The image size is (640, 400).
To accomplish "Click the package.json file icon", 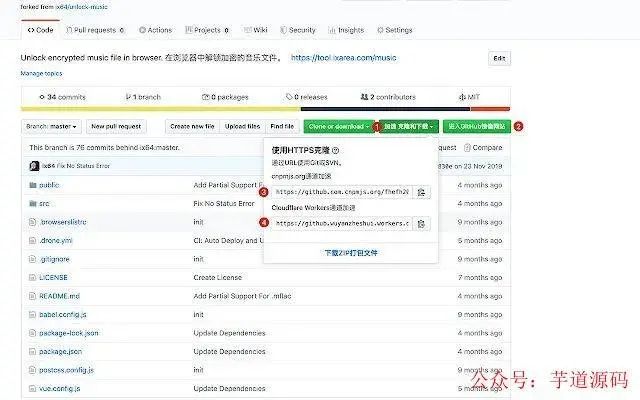I will [33, 351].
